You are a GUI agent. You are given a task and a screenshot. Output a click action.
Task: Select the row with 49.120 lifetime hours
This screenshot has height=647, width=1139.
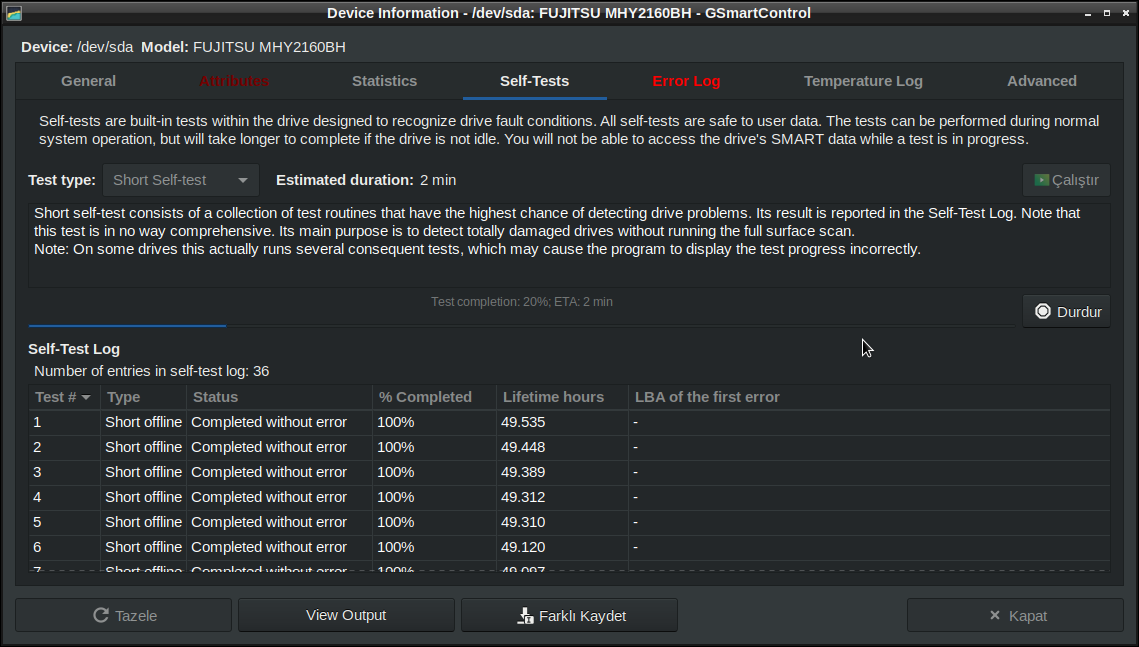click(570, 547)
